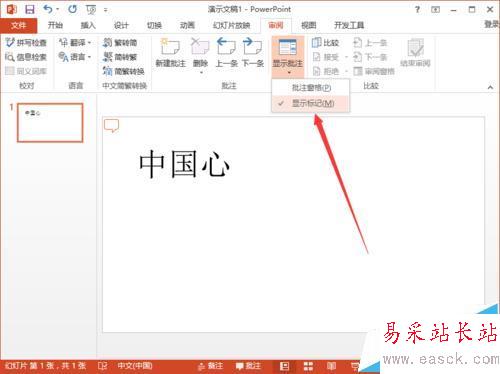Click the Save icon in quick access toolbar

30,9
